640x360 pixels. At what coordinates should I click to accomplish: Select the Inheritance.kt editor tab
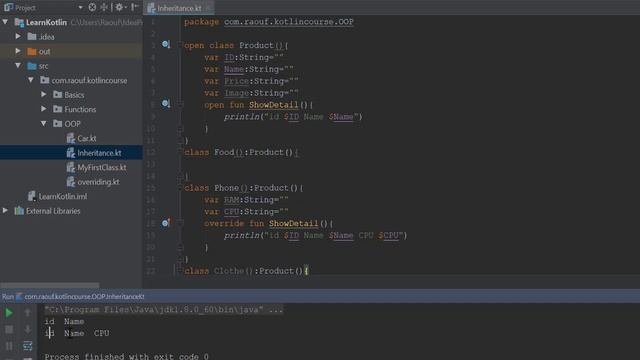click(179, 8)
